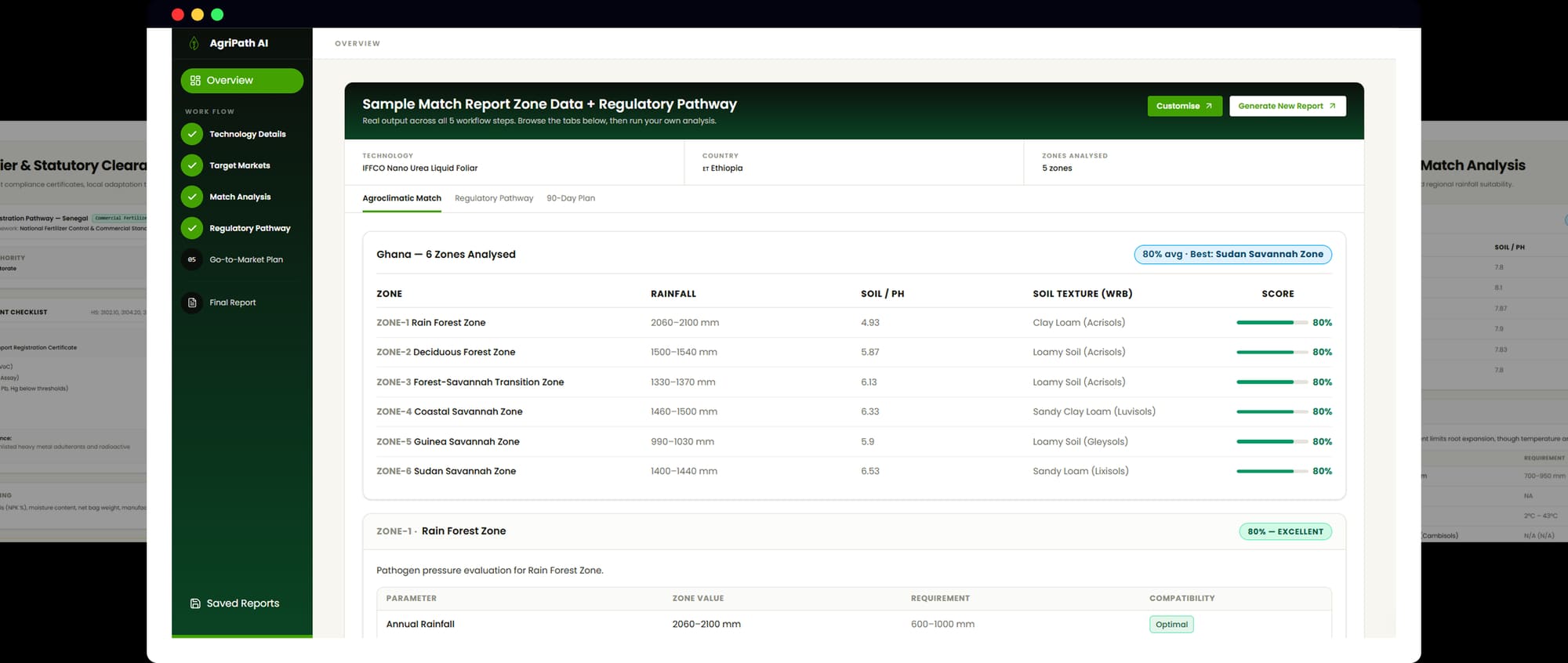Screen dimensions: 1568x663
Task: Select the Agroclimatic Match tab
Action: pyautogui.click(x=401, y=198)
